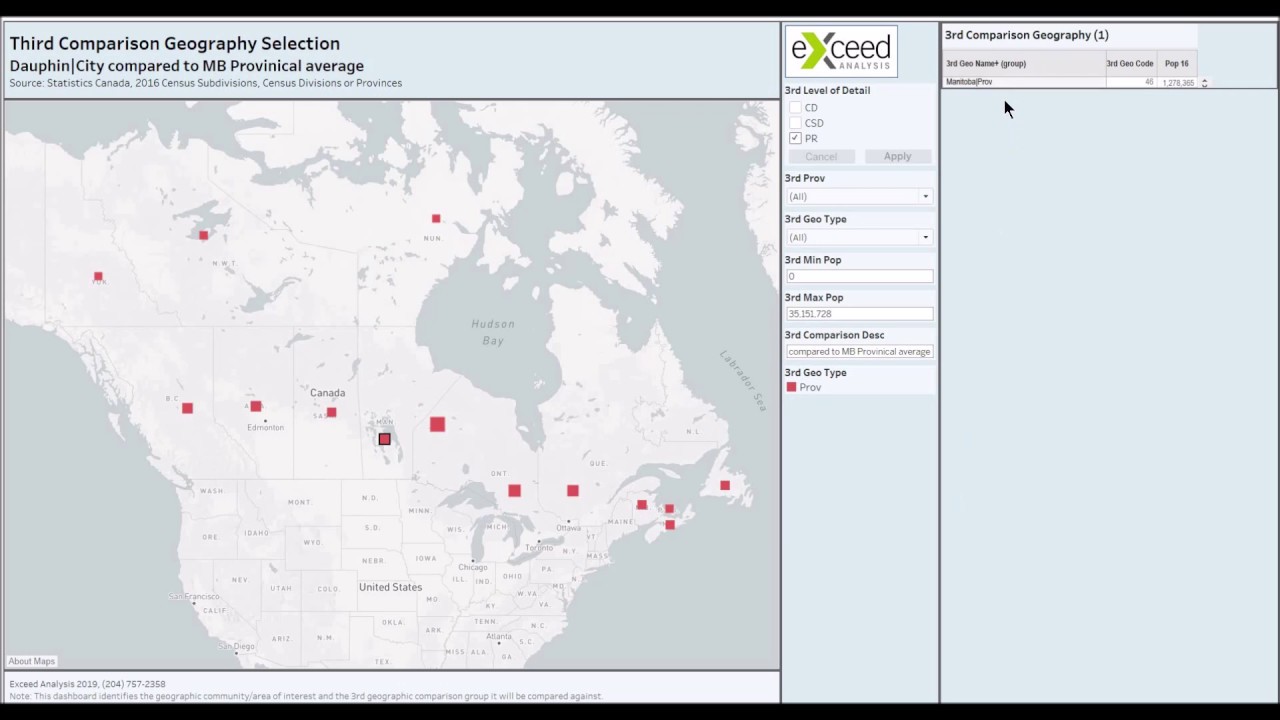Check the CSD level of detail box
Screen dimensions: 1280x720
click(796, 123)
